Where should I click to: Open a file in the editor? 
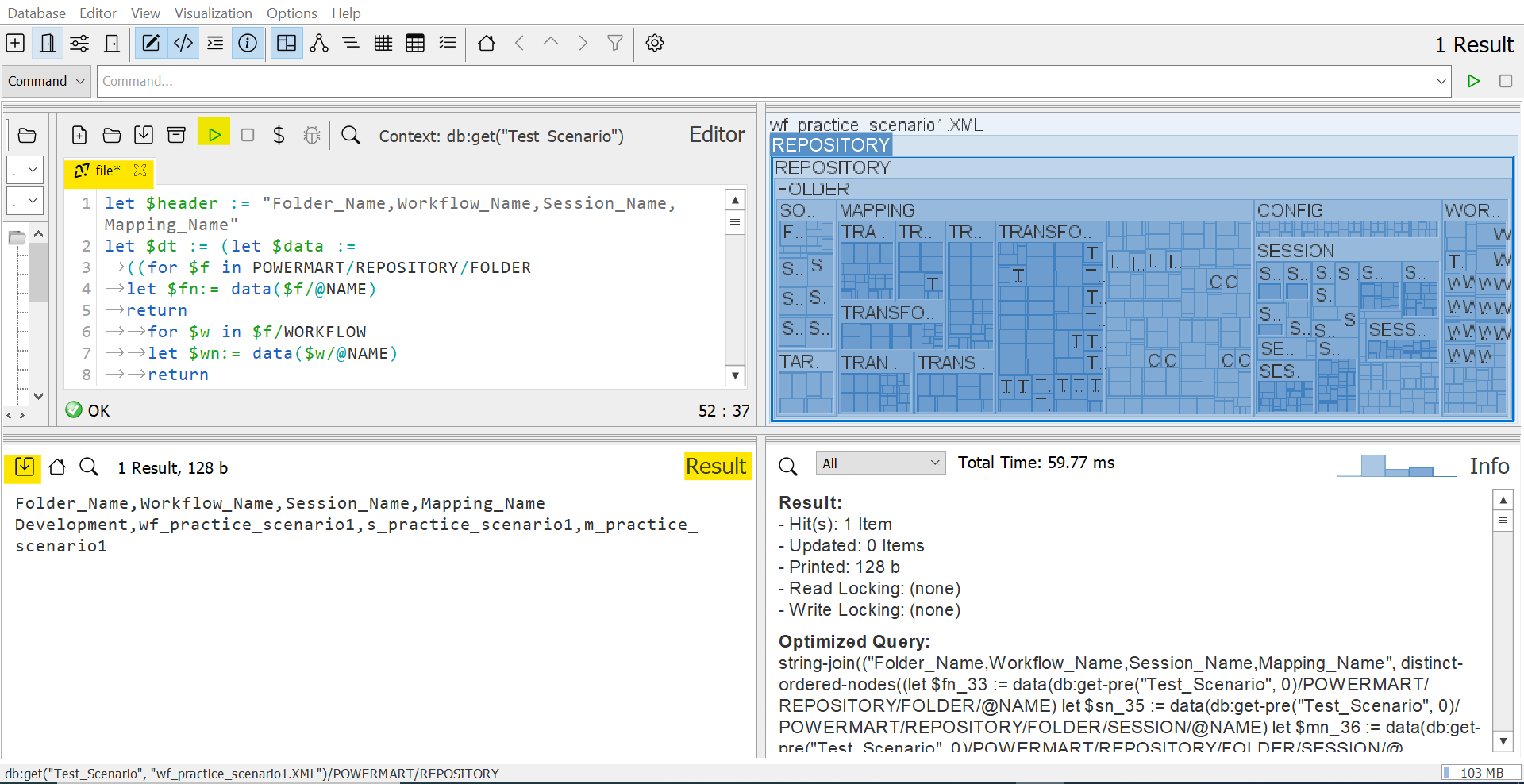(112, 135)
